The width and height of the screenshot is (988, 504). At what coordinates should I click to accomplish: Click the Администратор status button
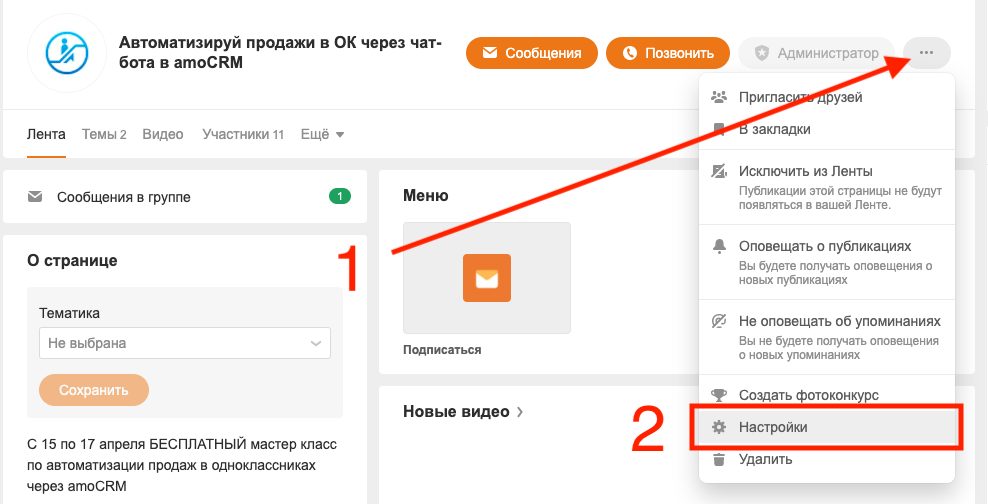point(817,53)
